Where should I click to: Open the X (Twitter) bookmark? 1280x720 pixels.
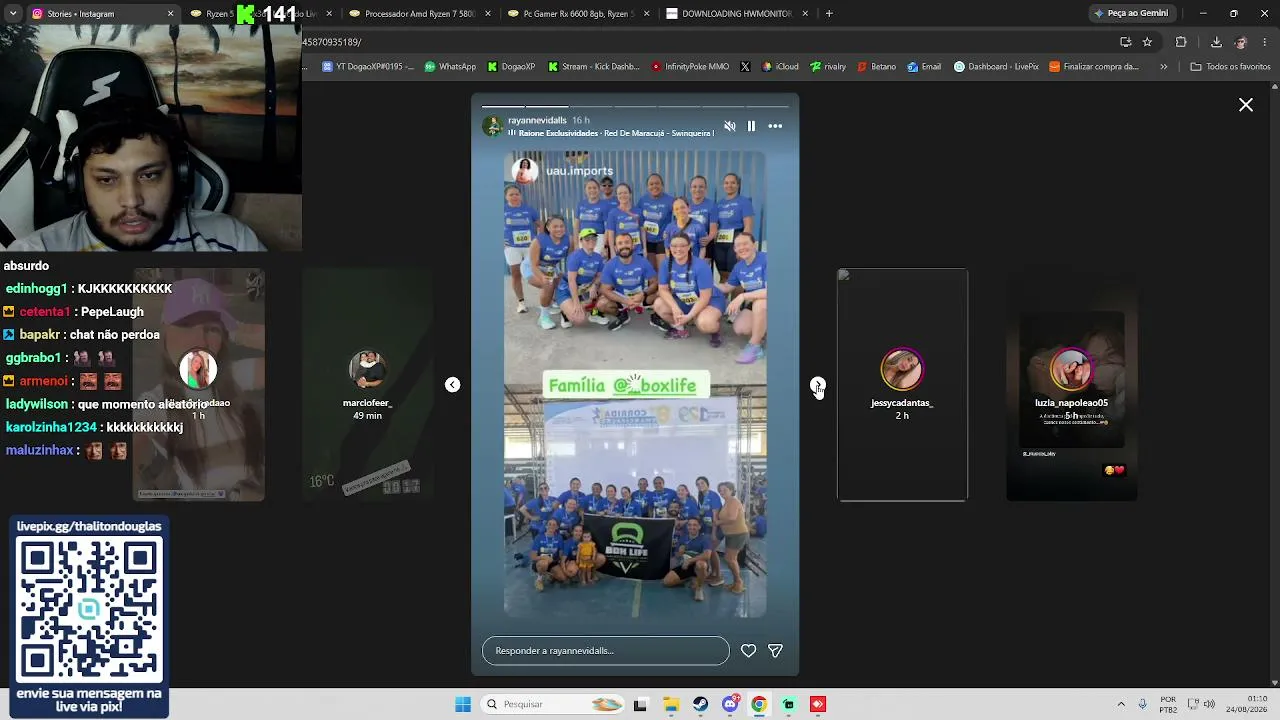[745, 67]
